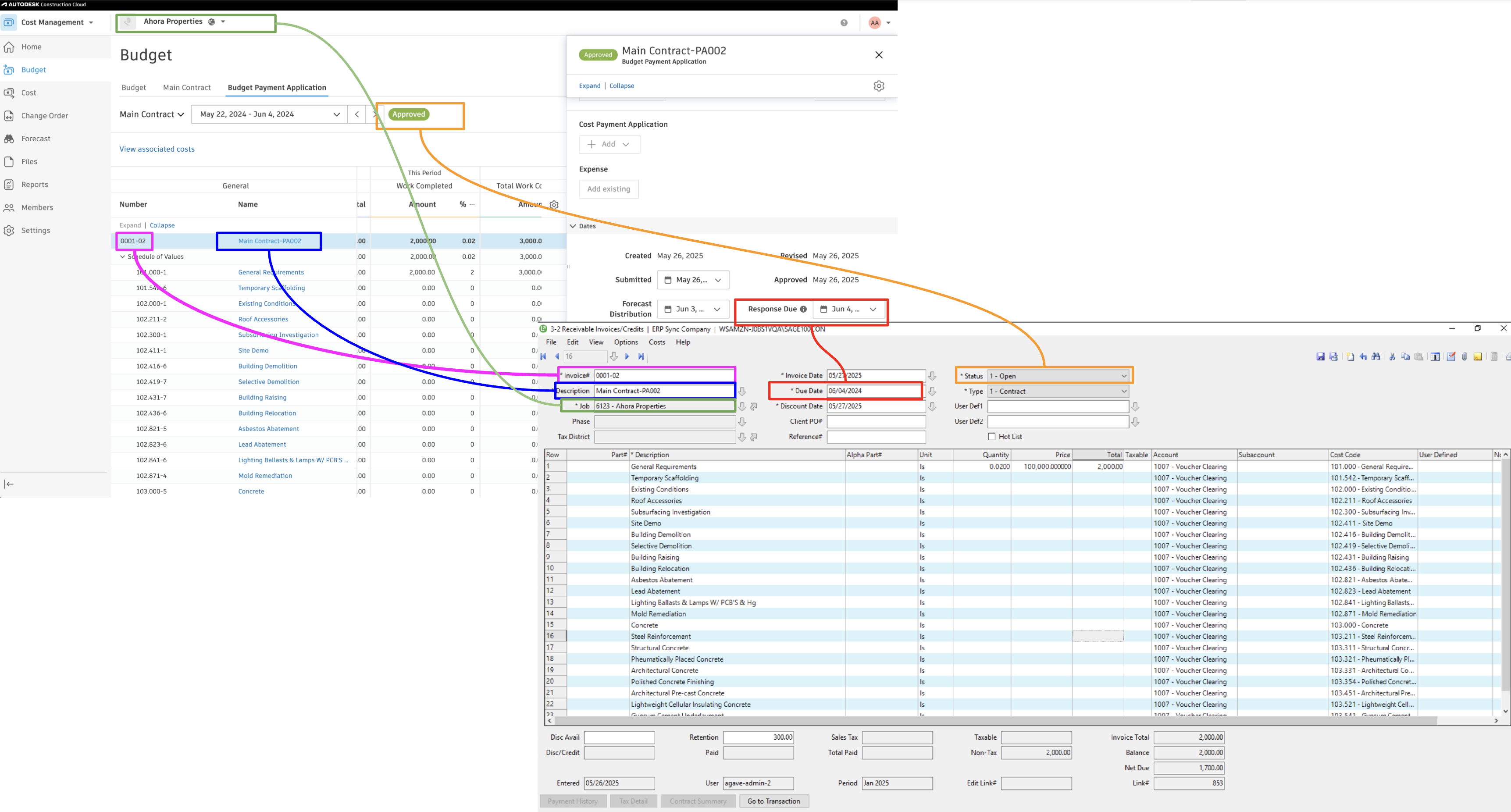Click the binoculars Find icon in Sage toolbar

click(1376, 357)
